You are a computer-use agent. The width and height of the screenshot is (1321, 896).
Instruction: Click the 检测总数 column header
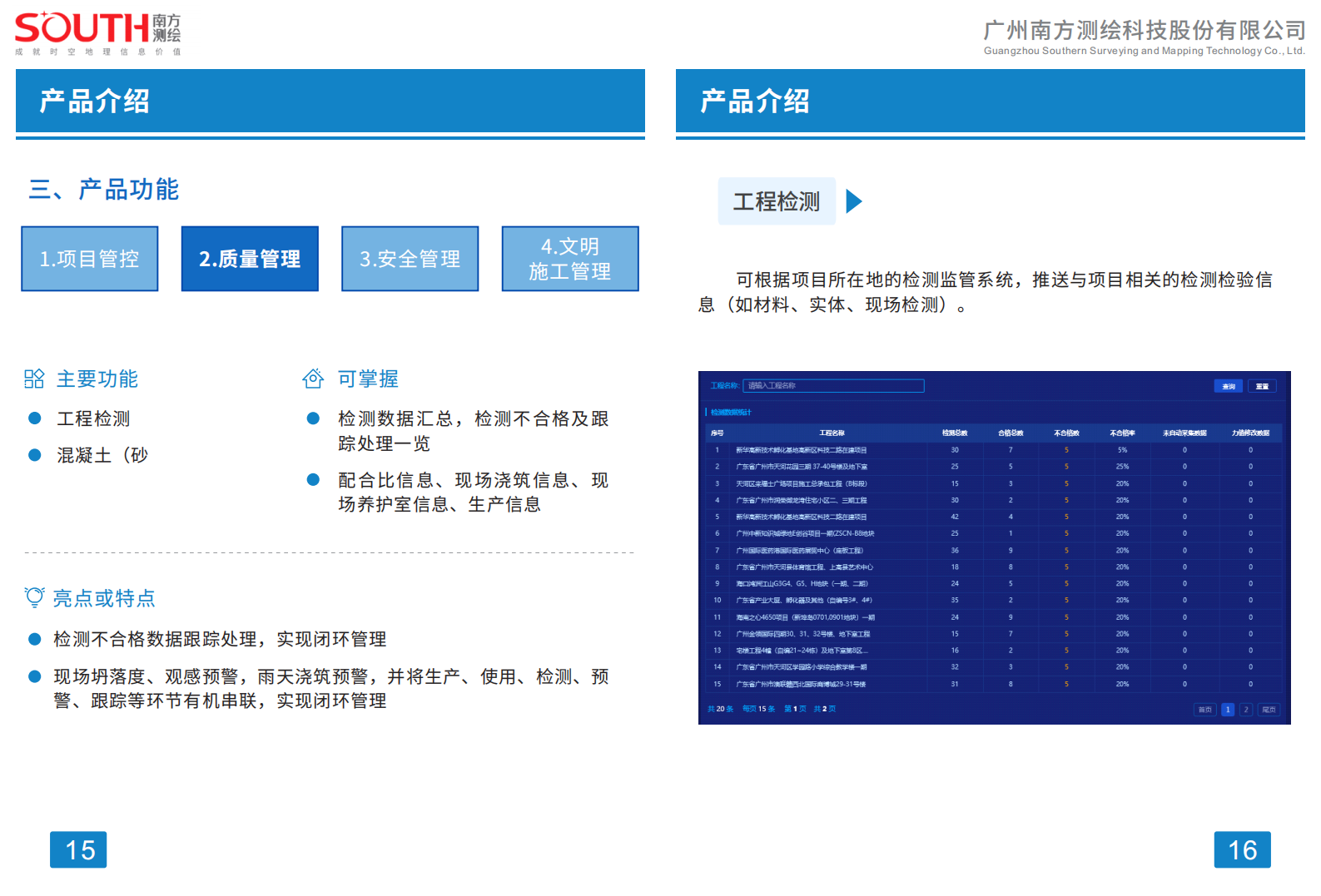pos(955,433)
